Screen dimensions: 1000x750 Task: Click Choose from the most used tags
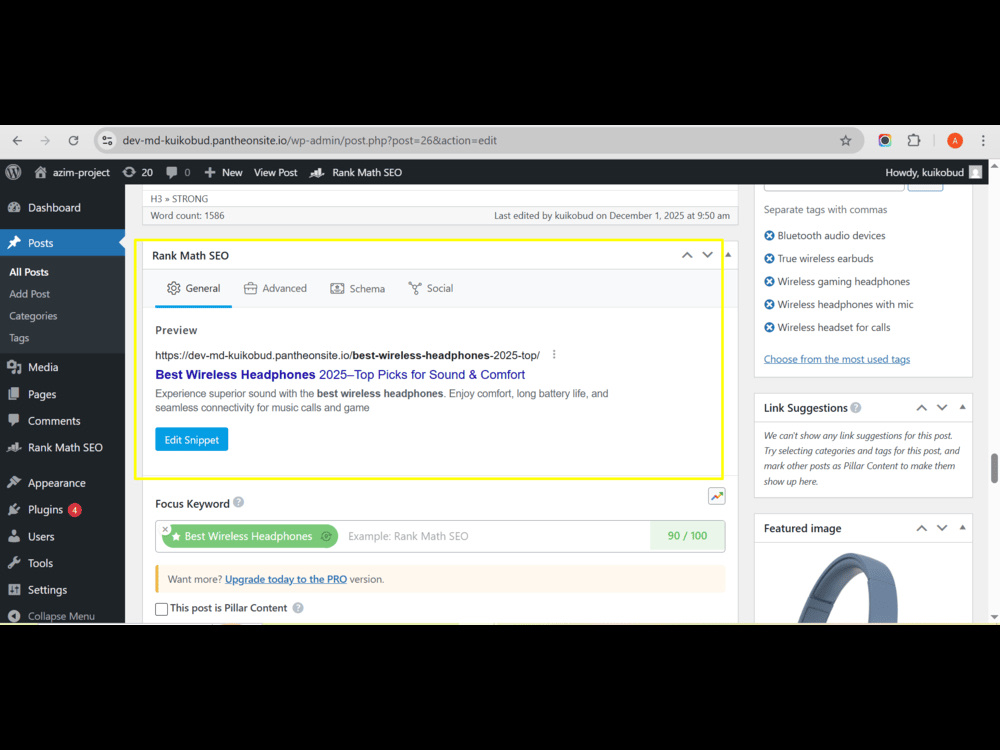click(837, 359)
